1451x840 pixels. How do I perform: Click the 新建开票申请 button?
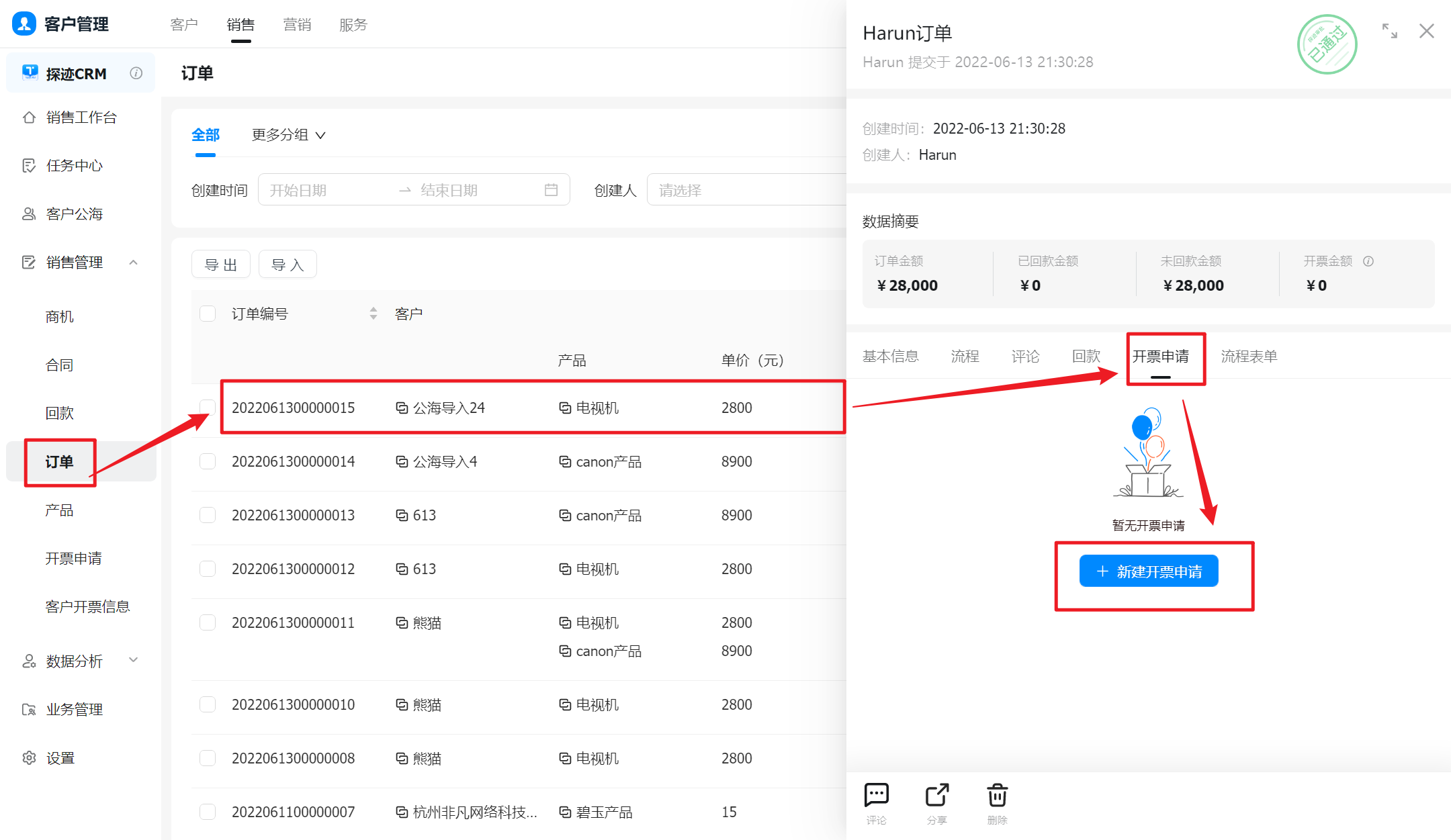coord(1148,571)
